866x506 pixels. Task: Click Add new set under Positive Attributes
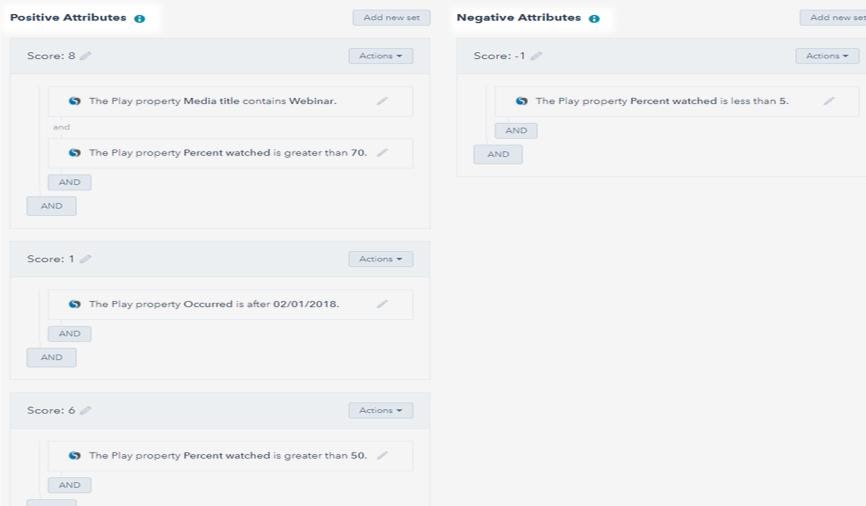[391, 18]
